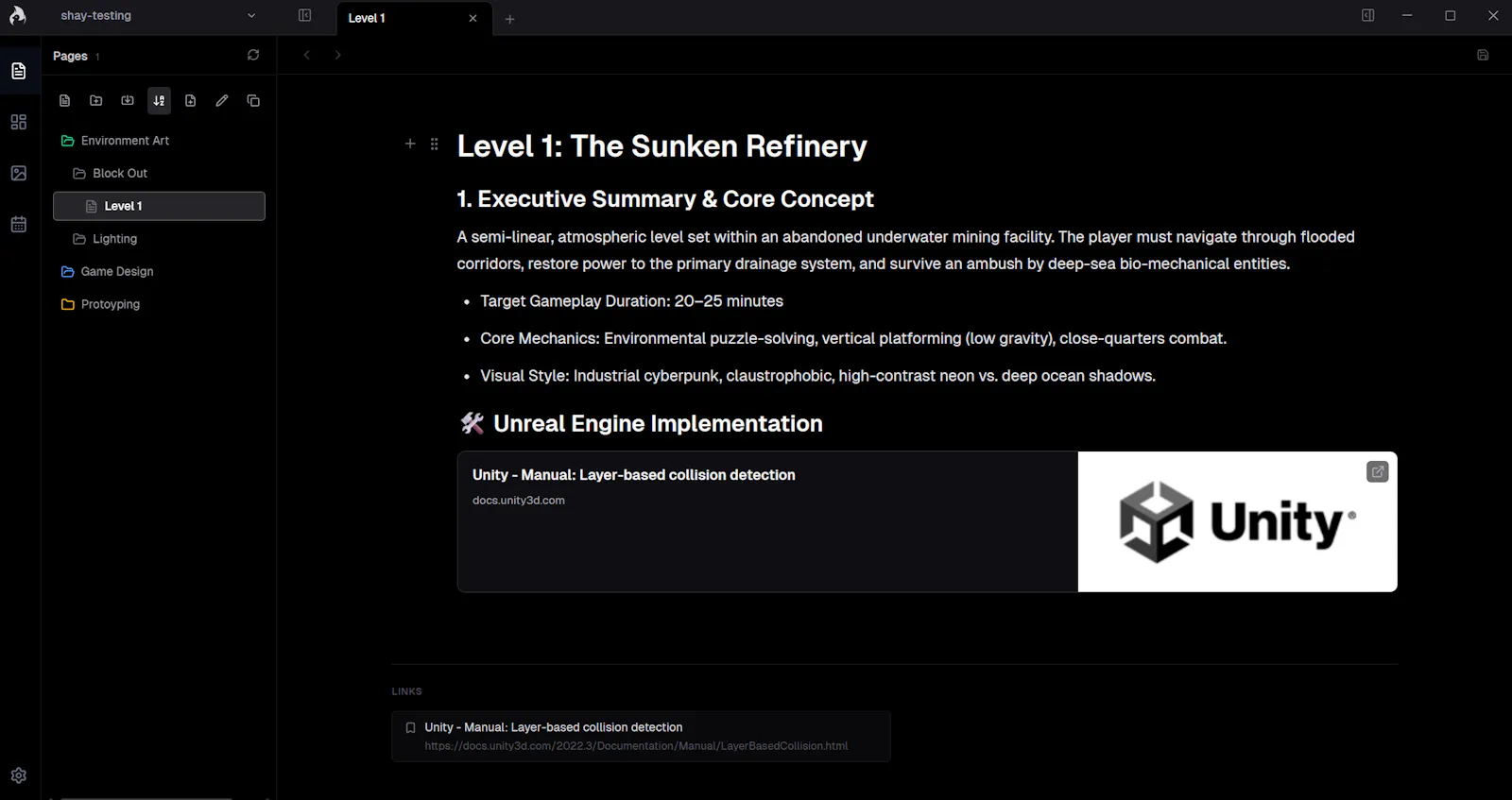Screen dimensions: 1512x800
Task: Open a new tab with plus button
Action: click(x=509, y=19)
